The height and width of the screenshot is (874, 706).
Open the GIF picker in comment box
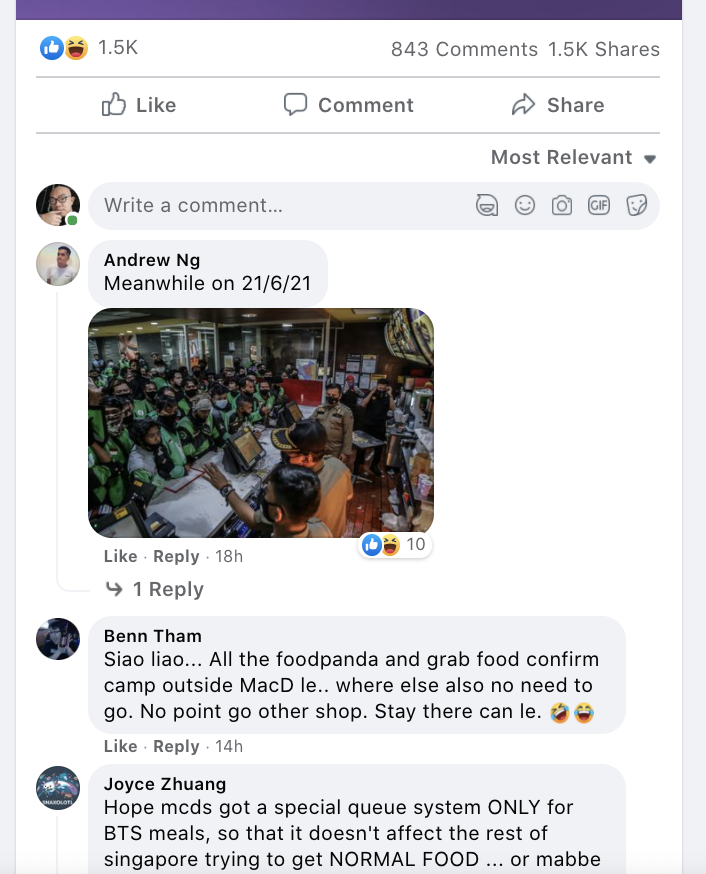point(599,206)
